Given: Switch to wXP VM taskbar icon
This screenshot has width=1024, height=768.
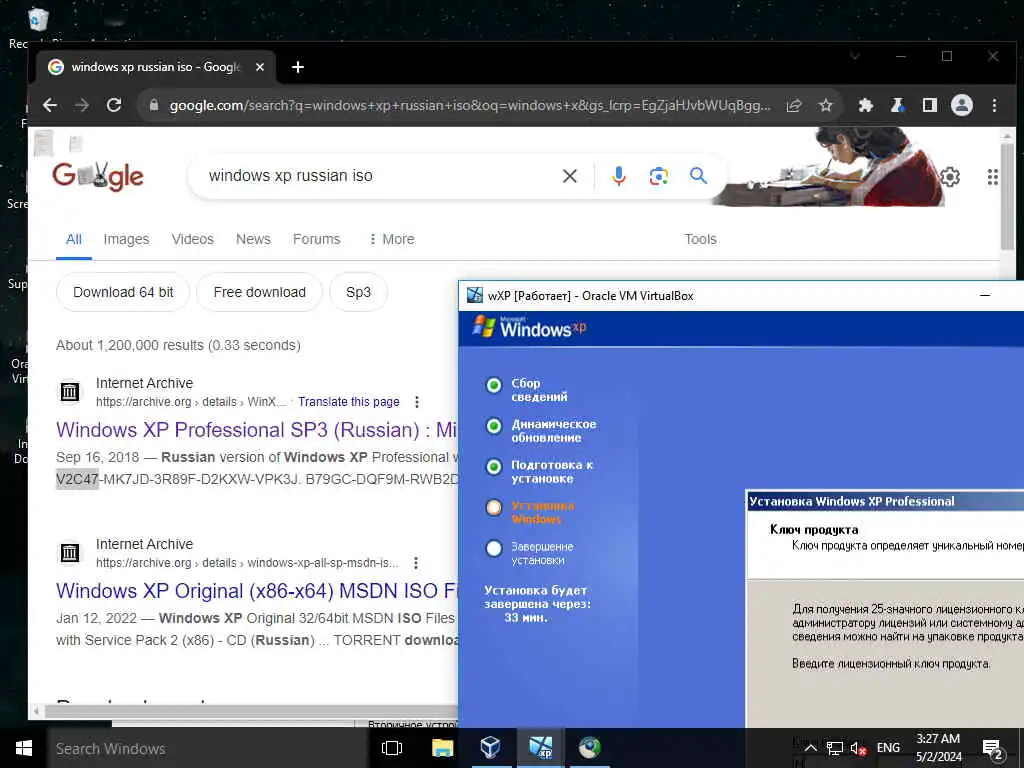Looking at the screenshot, I should click(x=541, y=748).
